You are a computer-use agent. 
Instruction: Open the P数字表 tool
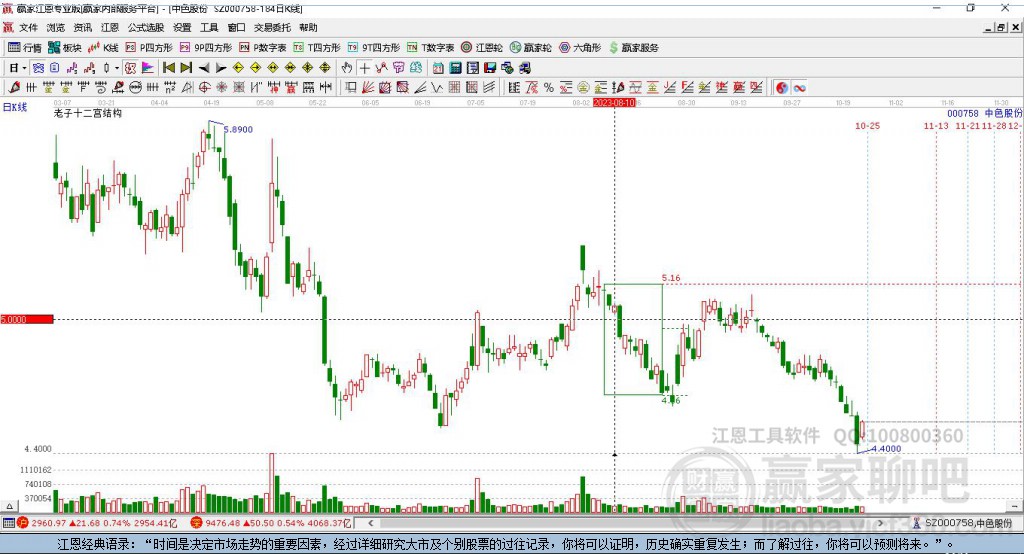263,48
